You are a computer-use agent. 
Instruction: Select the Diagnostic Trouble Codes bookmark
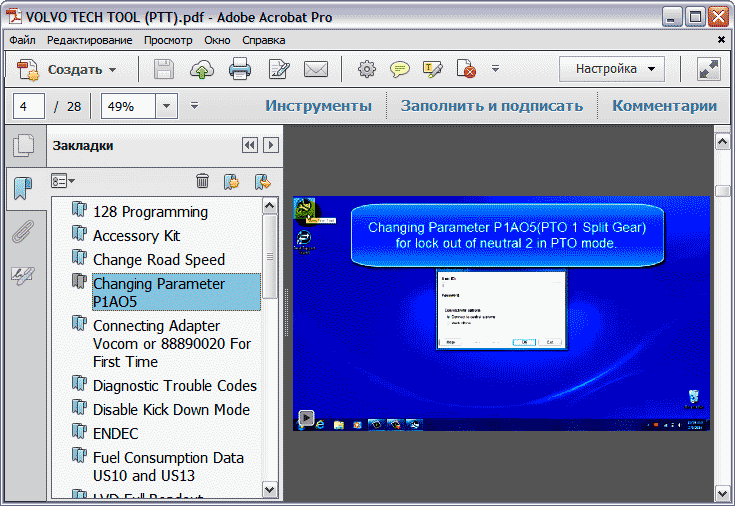174,386
